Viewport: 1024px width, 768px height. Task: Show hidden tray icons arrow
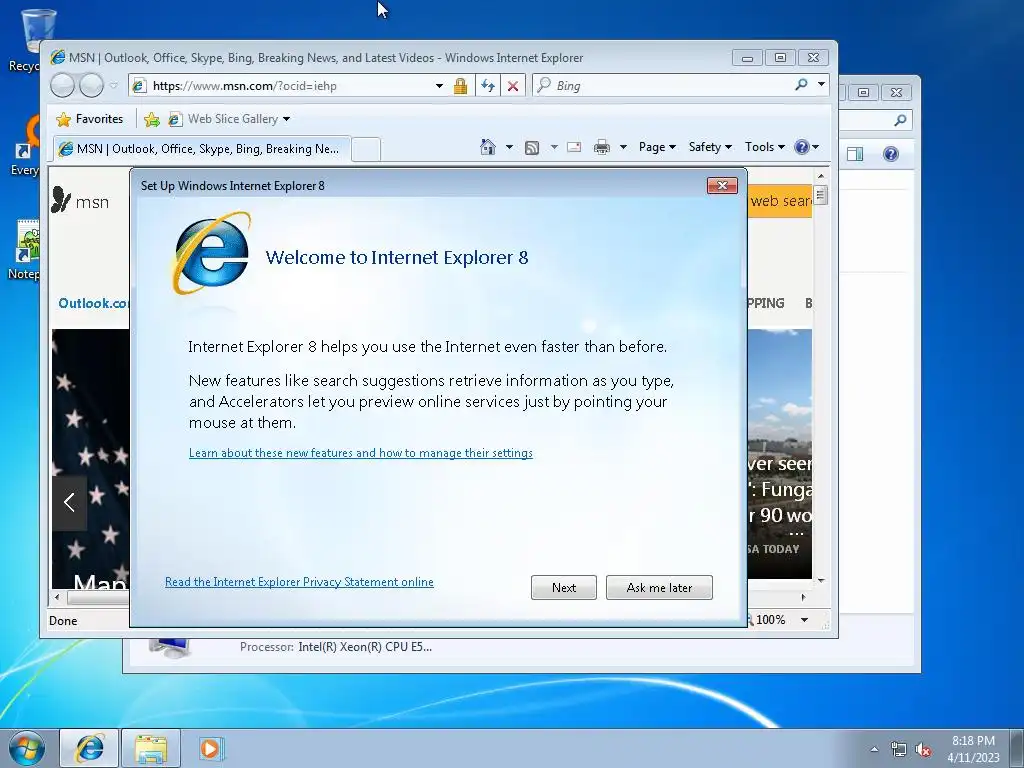click(x=874, y=749)
